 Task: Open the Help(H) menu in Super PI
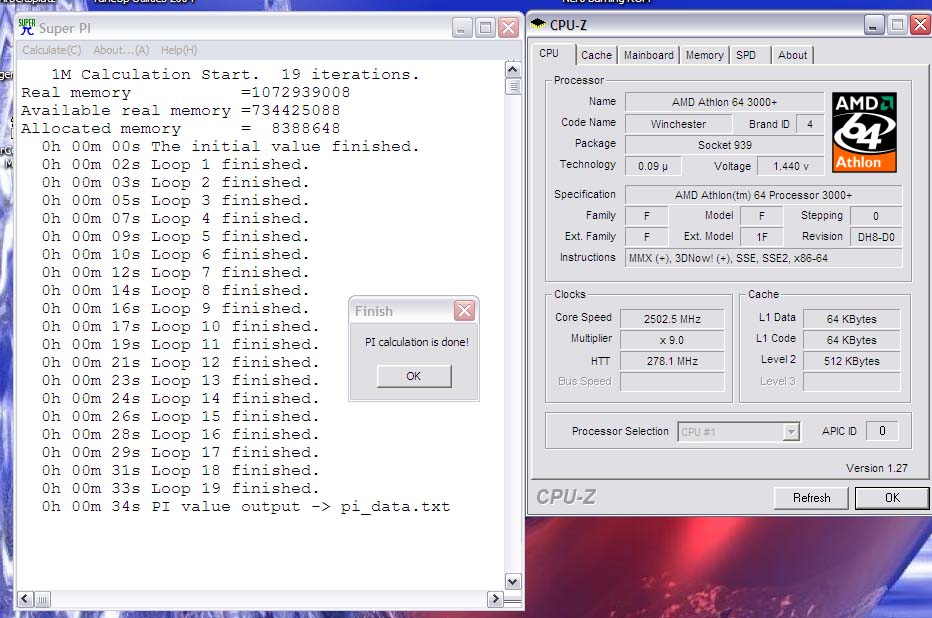tap(179, 50)
